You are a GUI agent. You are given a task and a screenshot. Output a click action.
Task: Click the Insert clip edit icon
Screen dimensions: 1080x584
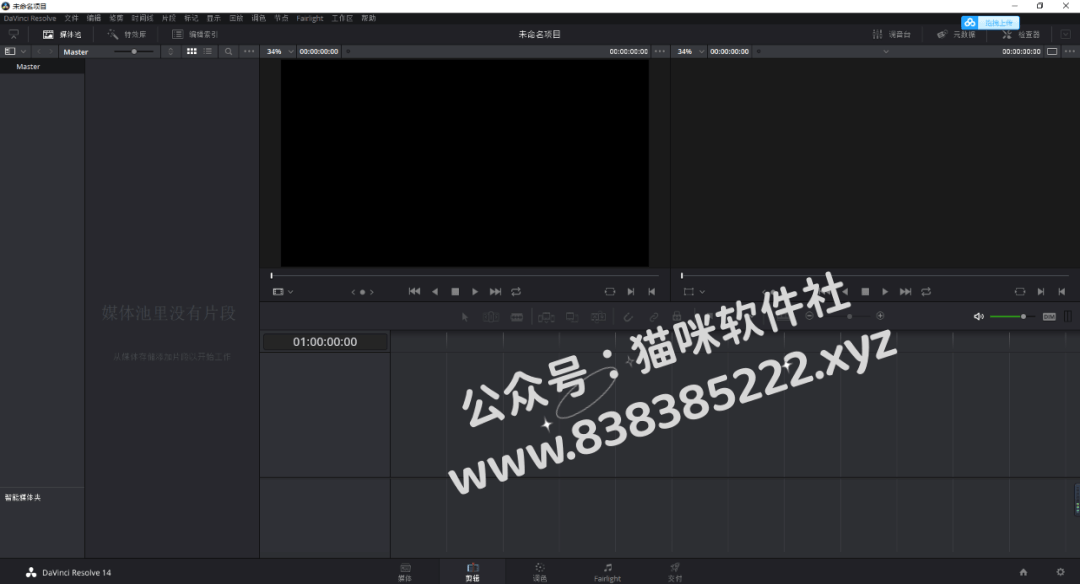pyautogui.click(x=546, y=317)
